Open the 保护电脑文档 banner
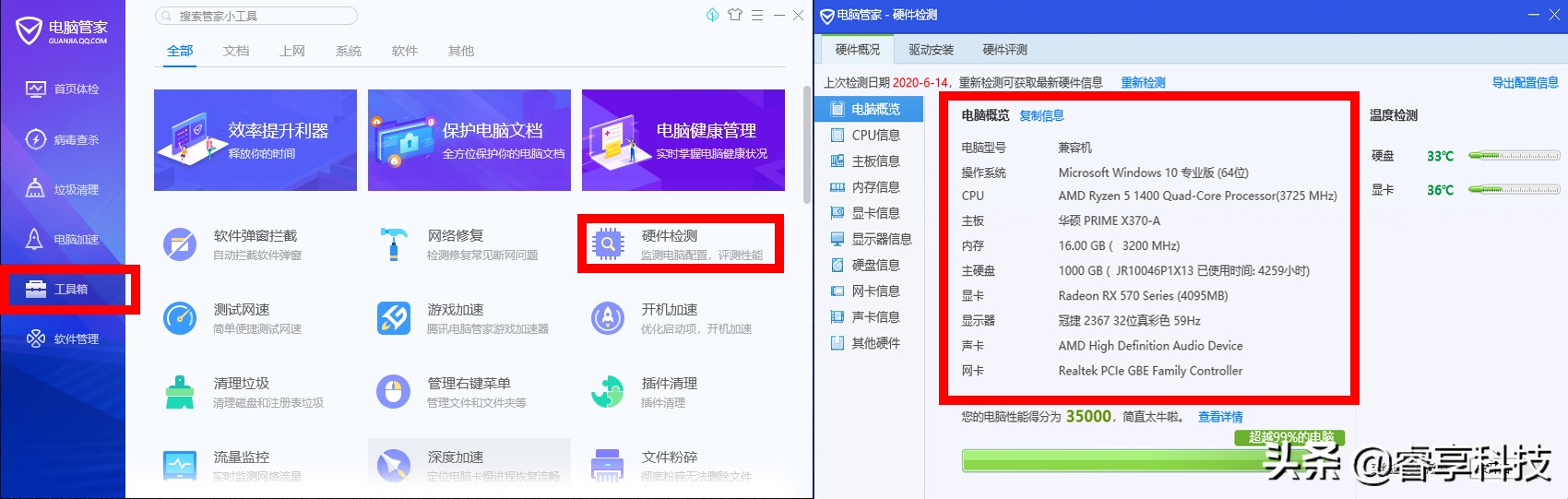This screenshot has width=1568, height=499. click(x=469, y=140)
